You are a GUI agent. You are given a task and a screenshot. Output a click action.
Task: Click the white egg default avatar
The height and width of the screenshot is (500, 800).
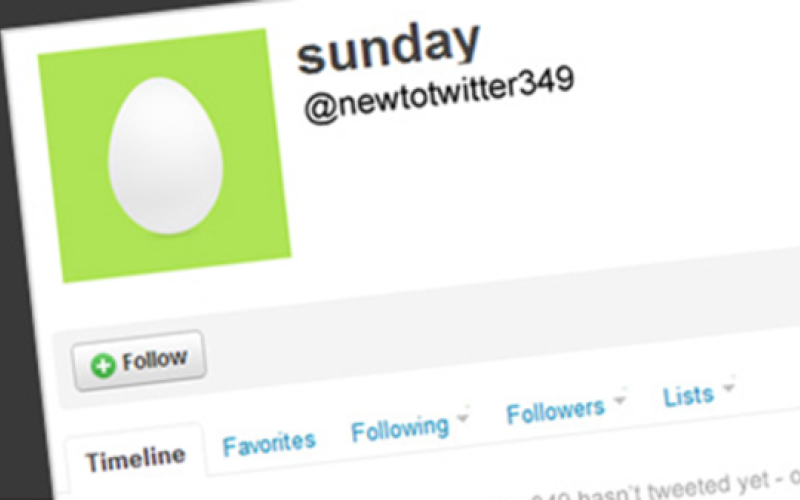tap(165, 156)
